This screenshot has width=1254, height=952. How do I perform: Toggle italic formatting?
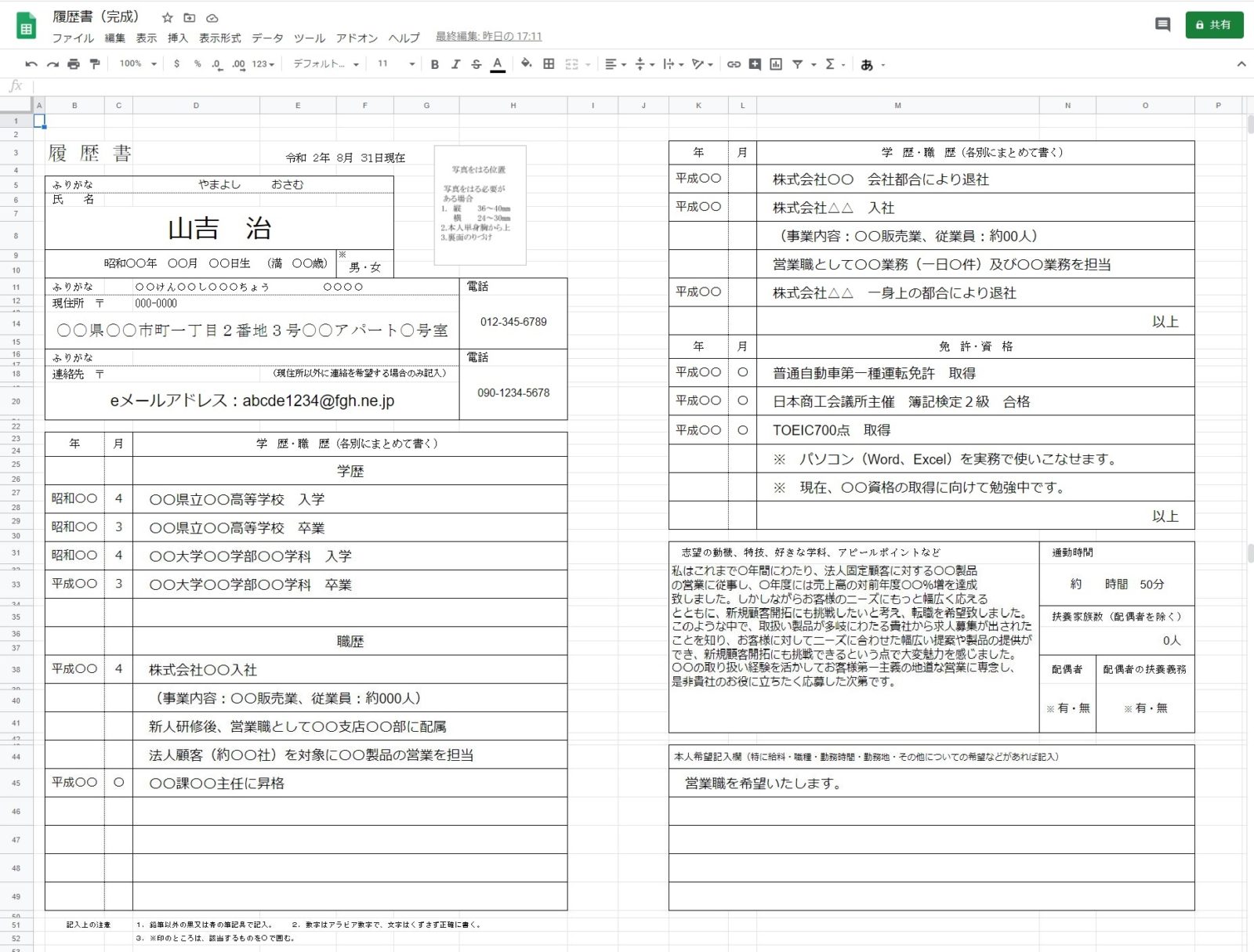pos(455,64)
